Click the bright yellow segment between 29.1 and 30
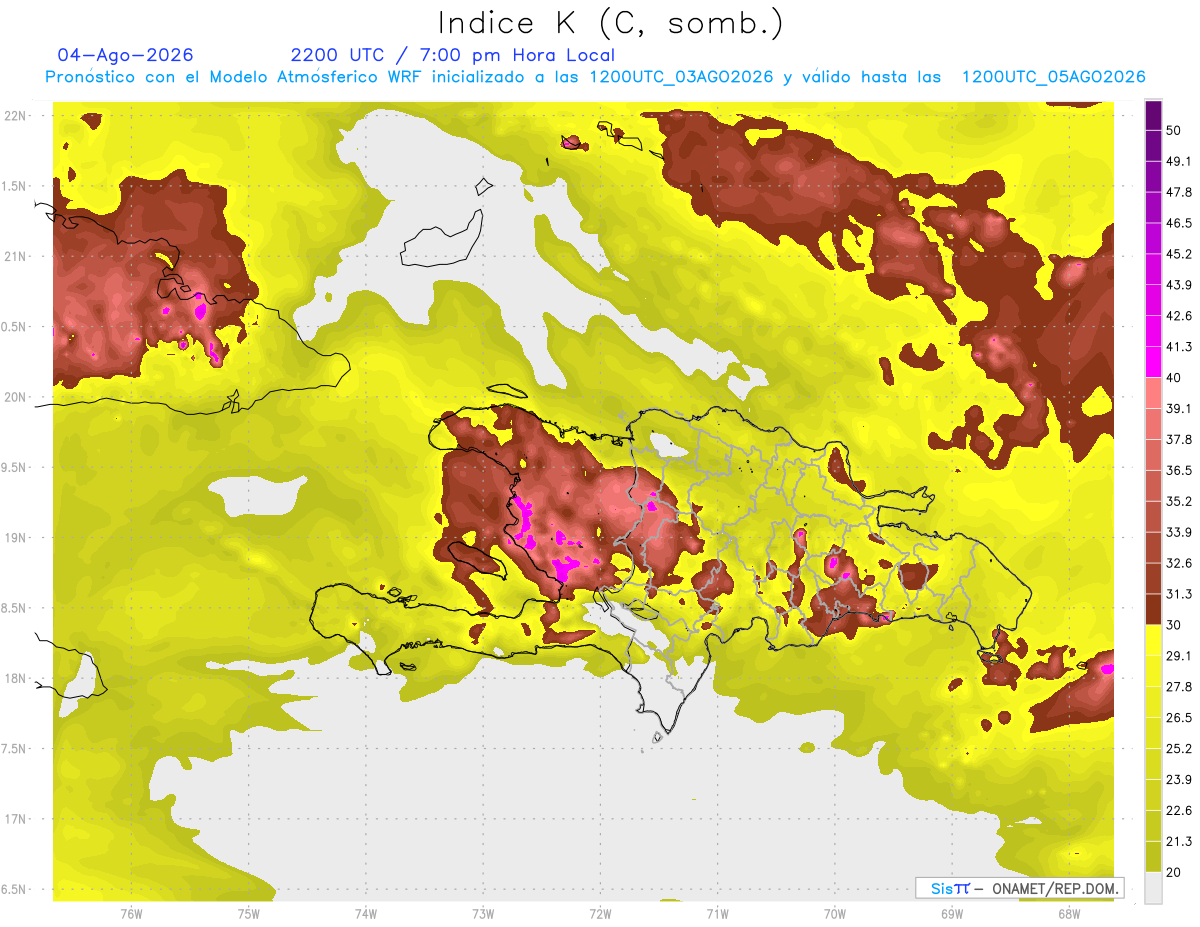 [x=1153, y=641]
